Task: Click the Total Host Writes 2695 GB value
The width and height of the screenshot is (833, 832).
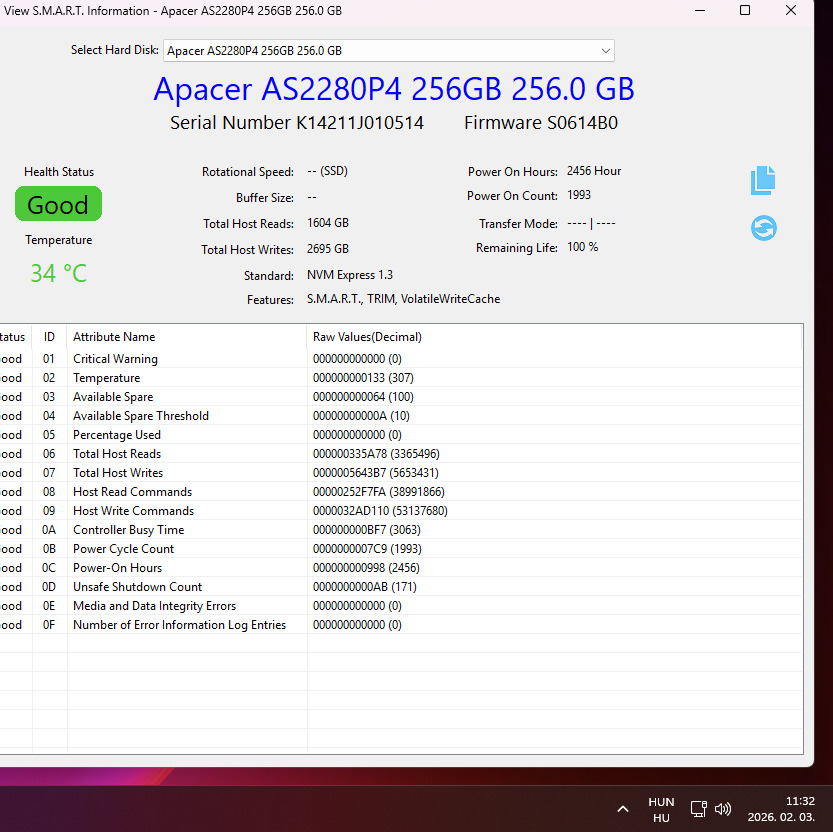Action: [x=328, y=249]
